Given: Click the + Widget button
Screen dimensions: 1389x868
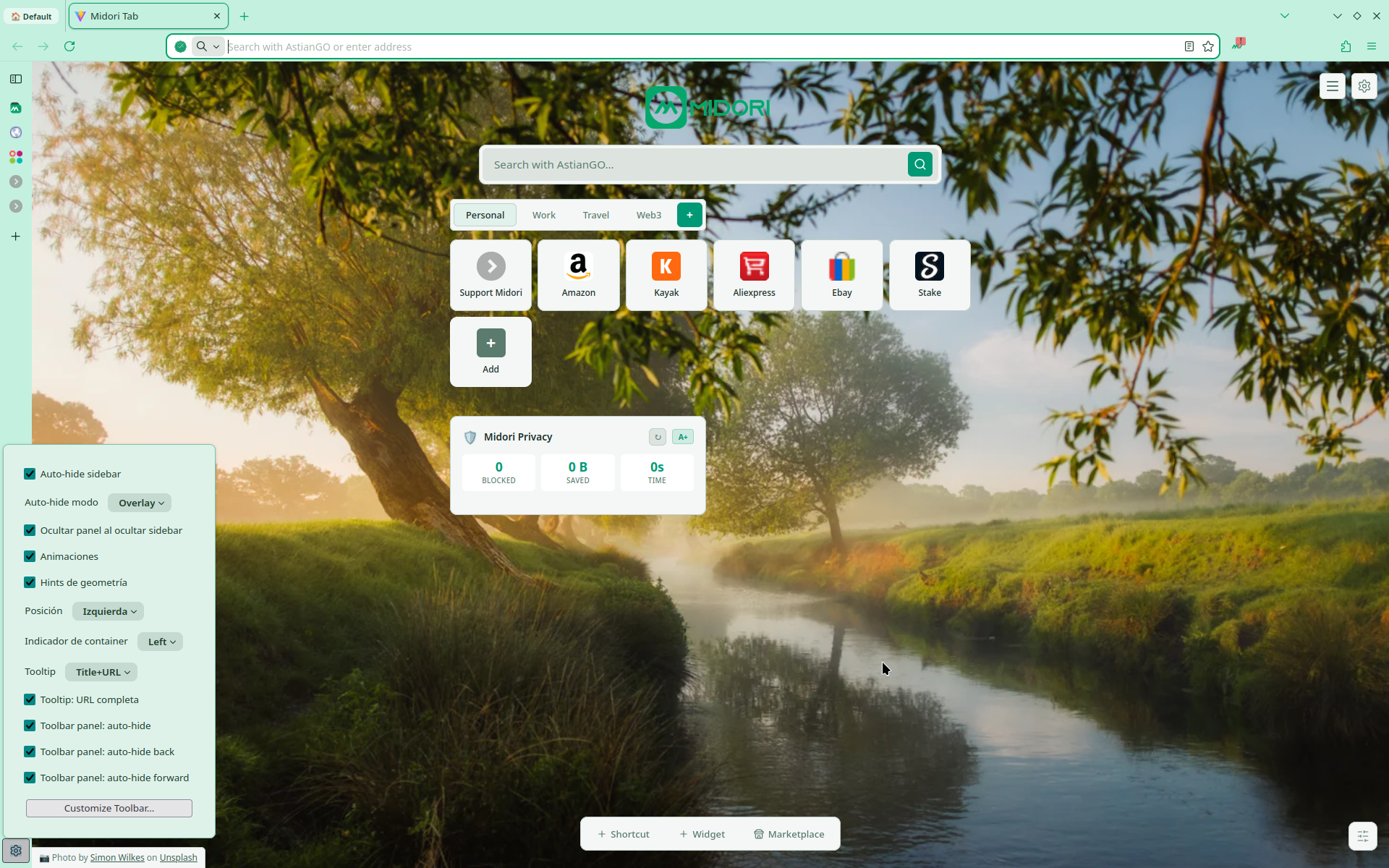Looking at the screenshot, I should [x=702, y=834].
